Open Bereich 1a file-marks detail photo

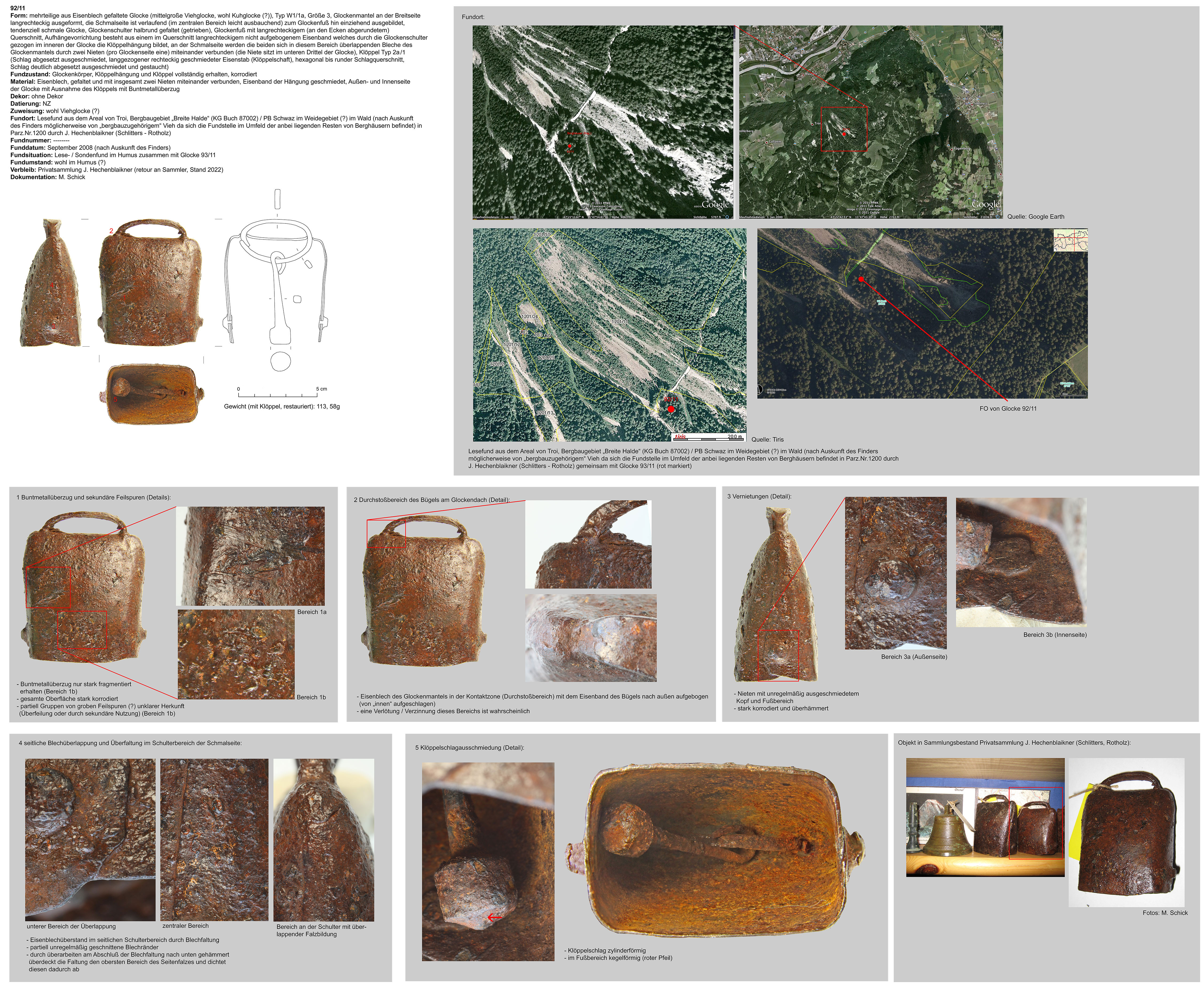pyautogui.click(x=251, y=556)
